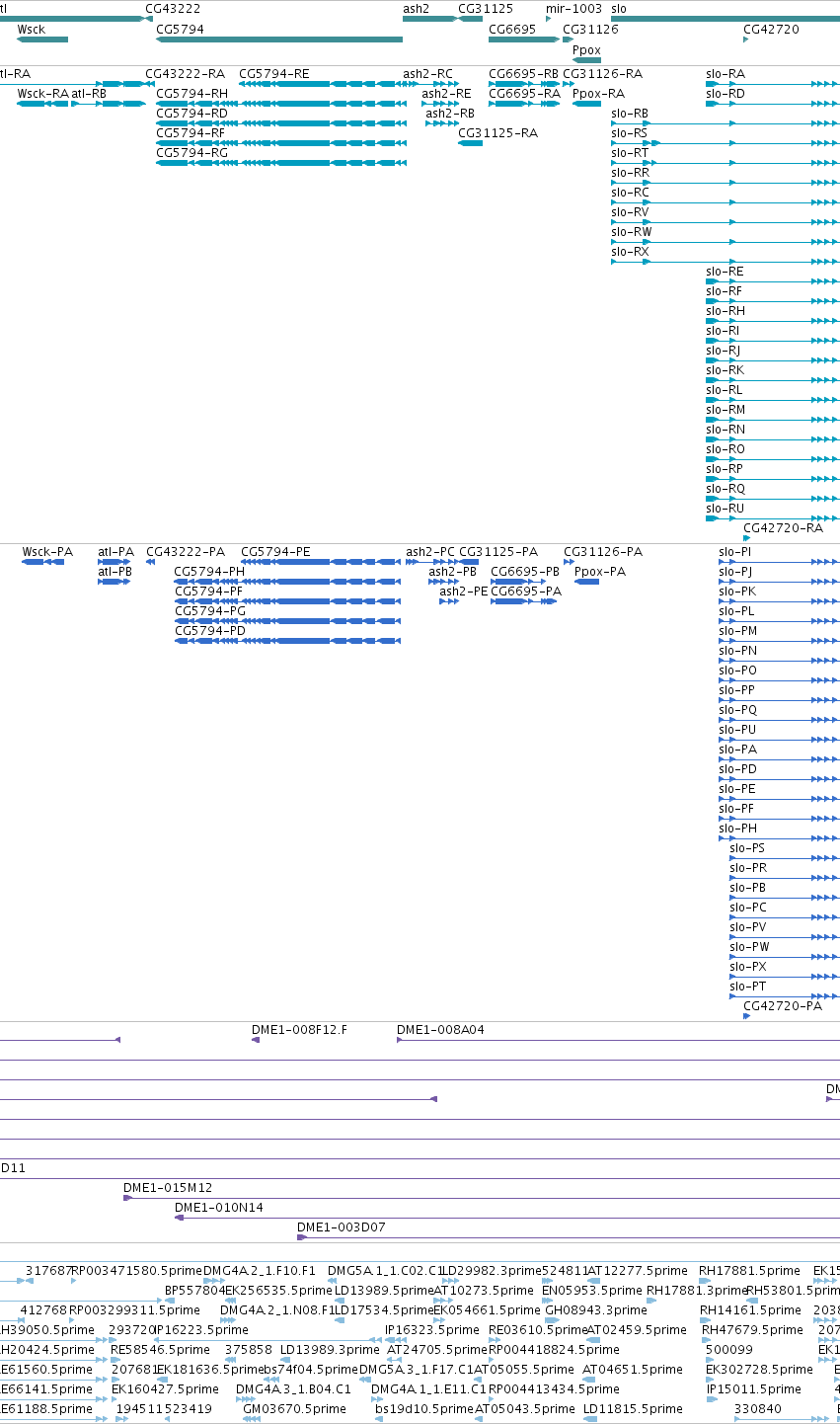Viewport: 840px width, 1424px height.
Task: Click the ash2-PC protein label
Action: pos(430,552)
